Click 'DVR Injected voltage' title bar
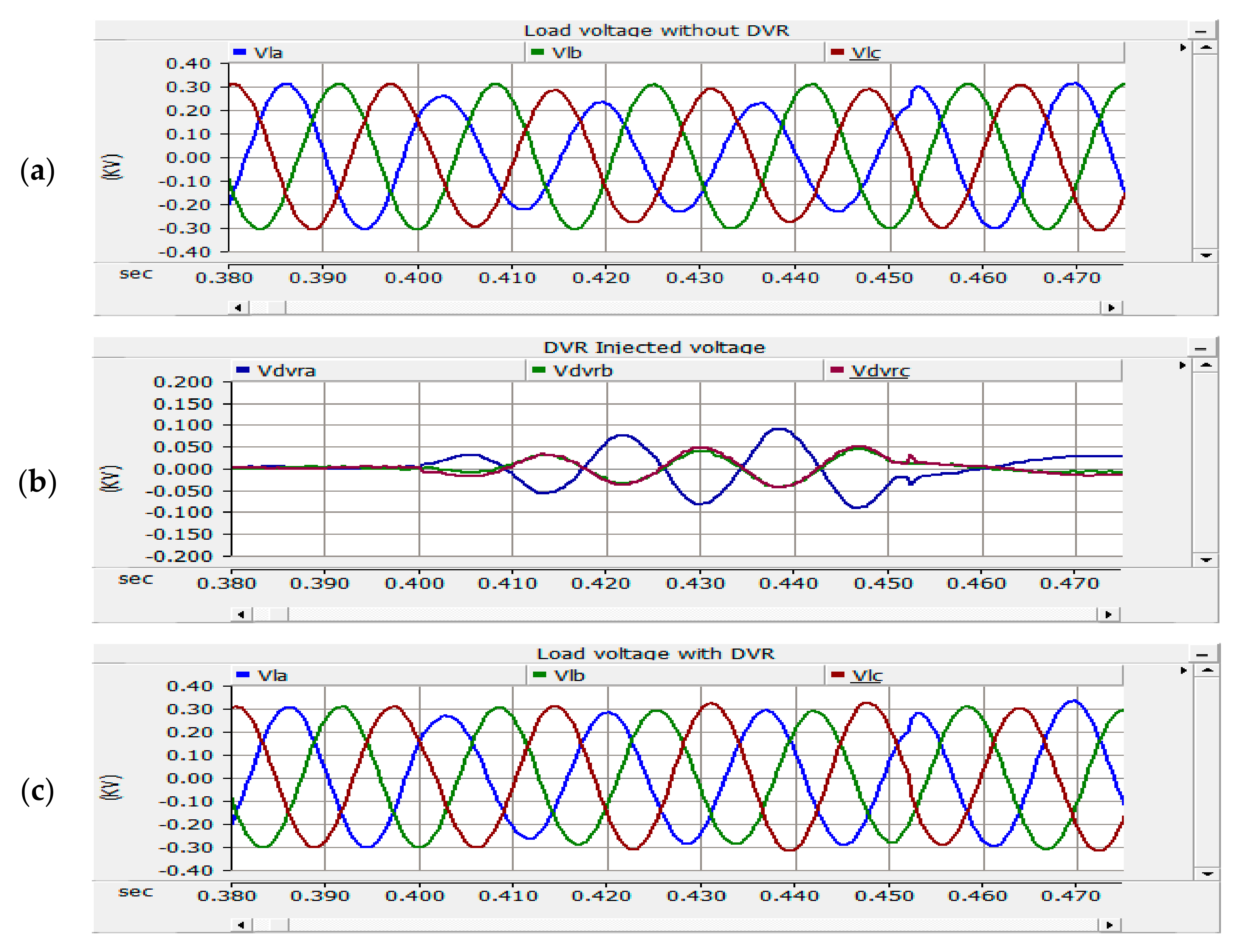 (654, 347)
